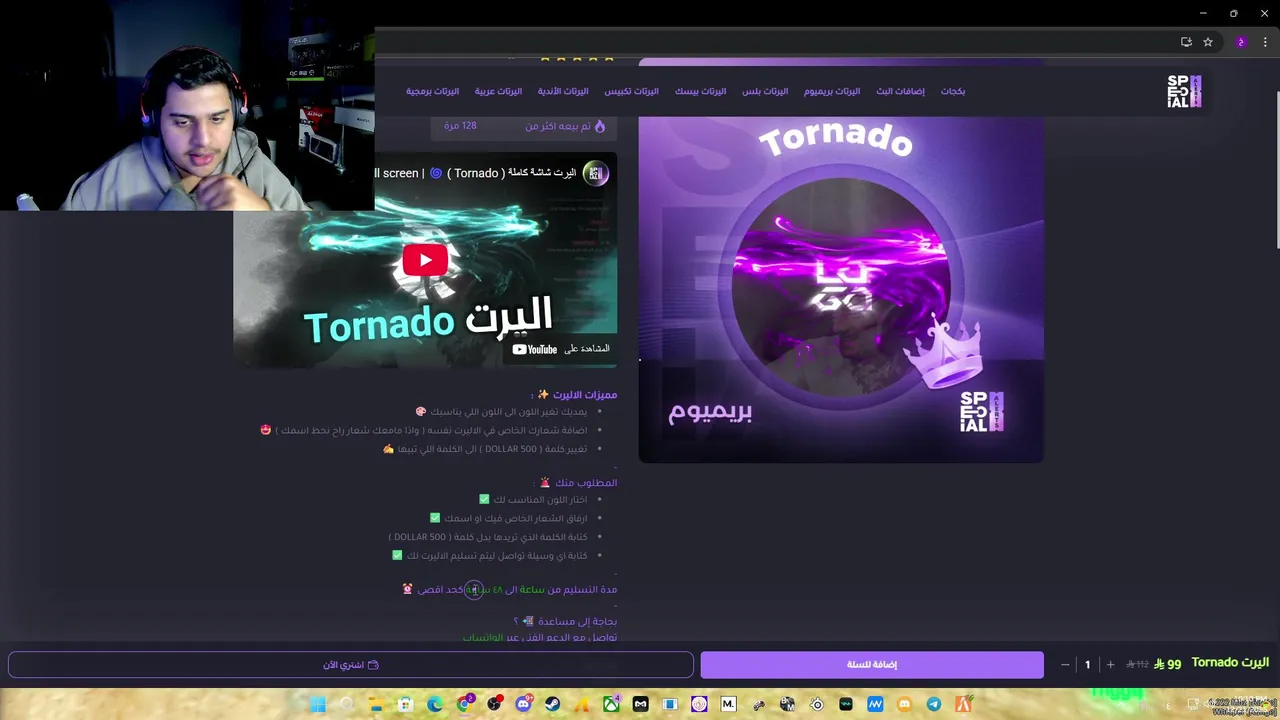Viewport: 1280px width, 720px height.
Task: Decrease quantity with the minus button
Action: pyautogui.click(x=1065, y=664)
